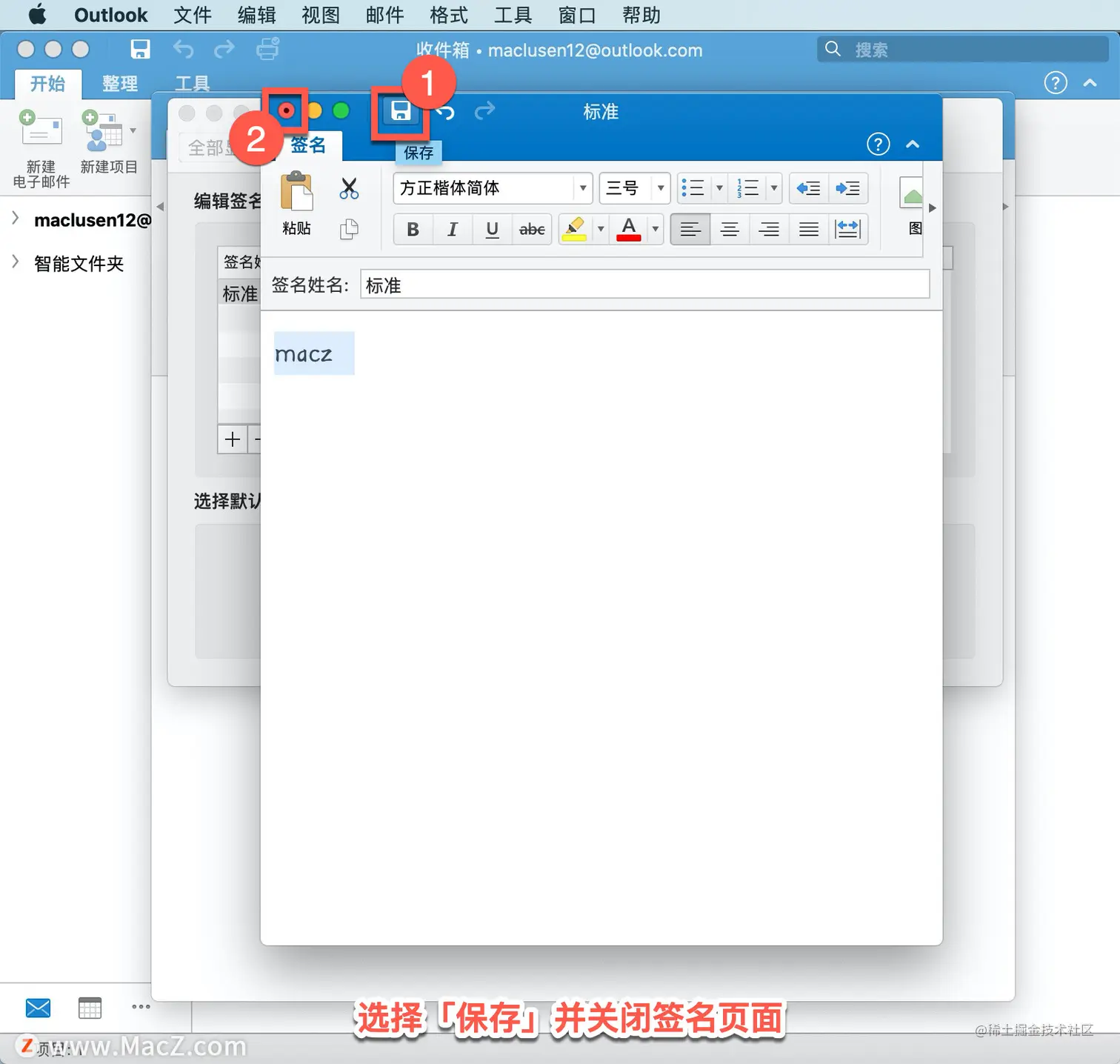Screen dimensions: 1120x1064
Task: Show more navigation options ellipsis
Action: point(141,1006)
